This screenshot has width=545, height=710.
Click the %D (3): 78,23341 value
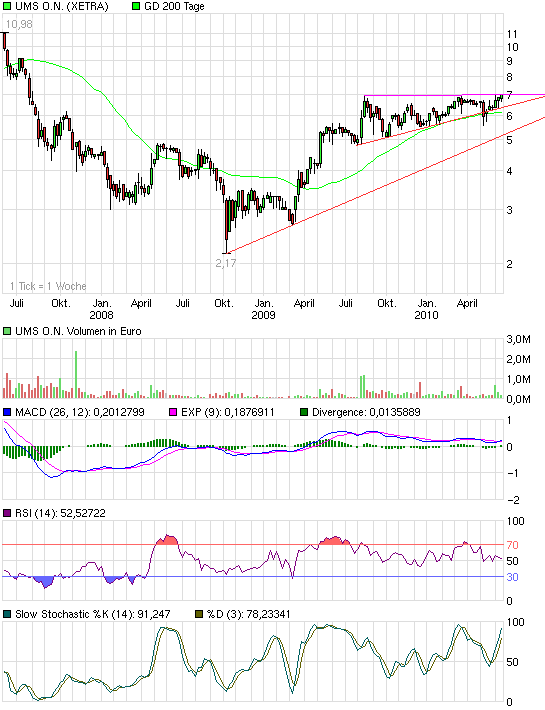[x=249, y=614]
